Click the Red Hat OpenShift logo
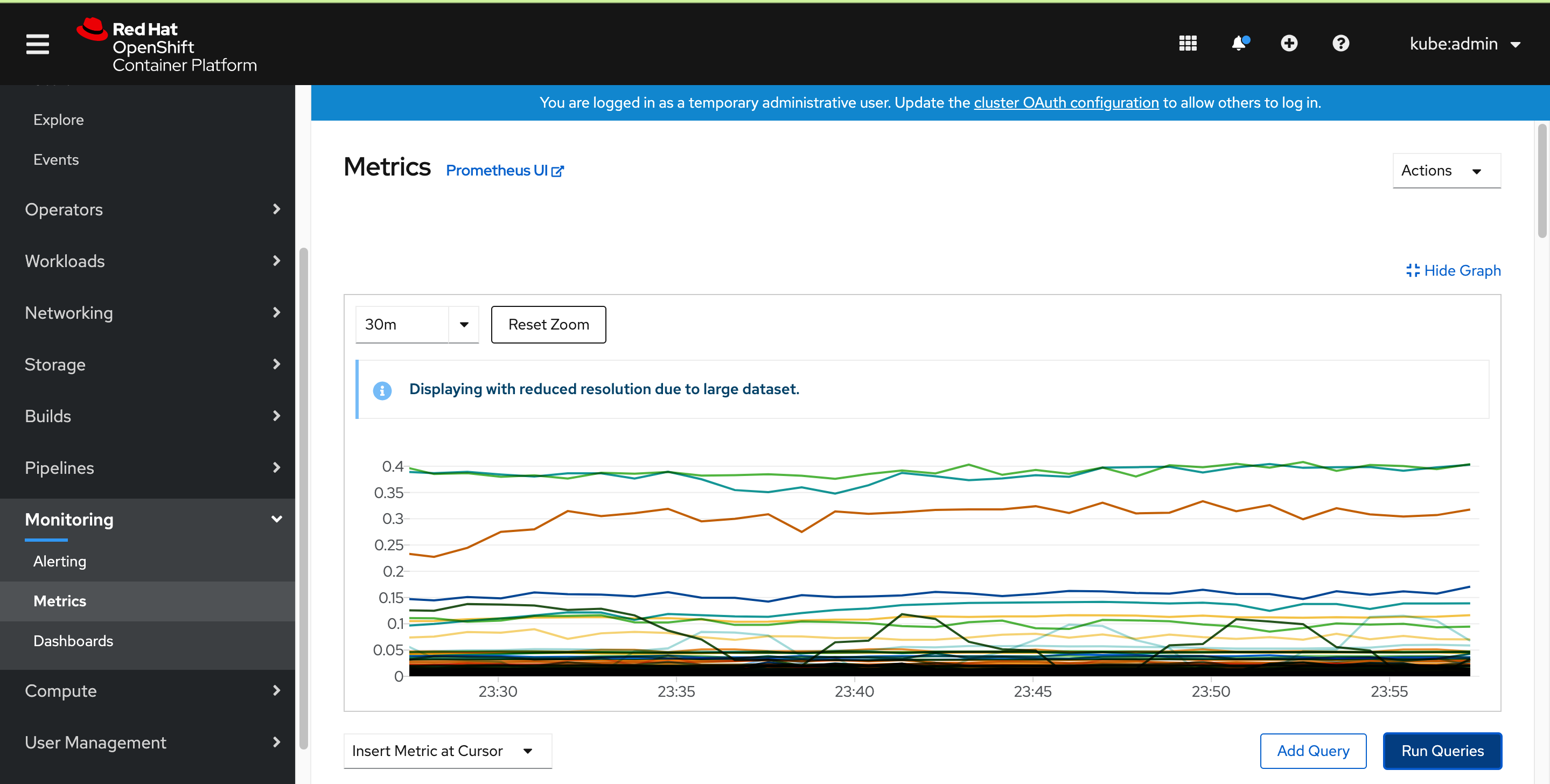Image resolution: width=1550 pixels, height=784 pixels. (166, 45)
